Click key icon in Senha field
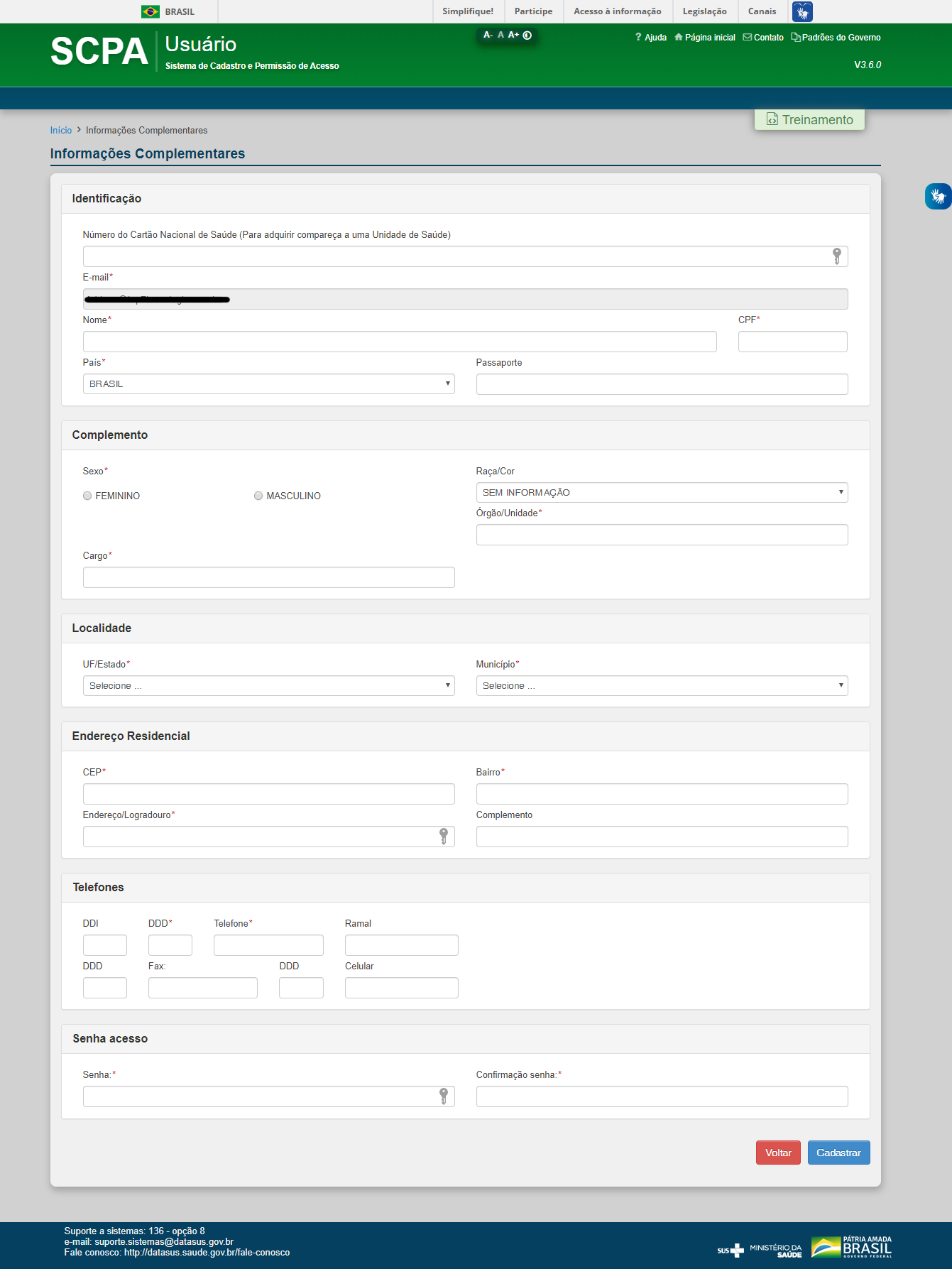The width and height of the screenshot is (952, 1269). (443, 1096)
